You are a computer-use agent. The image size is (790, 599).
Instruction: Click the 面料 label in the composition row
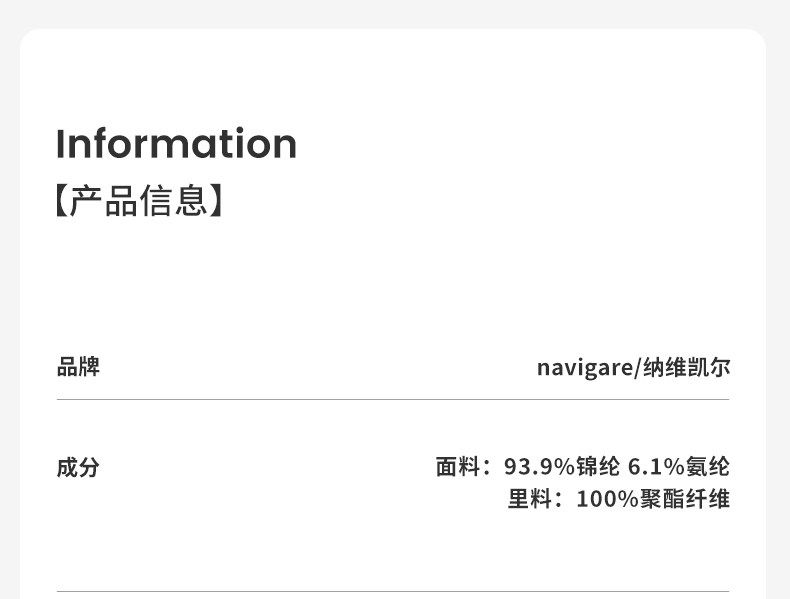tap(458, 467)
